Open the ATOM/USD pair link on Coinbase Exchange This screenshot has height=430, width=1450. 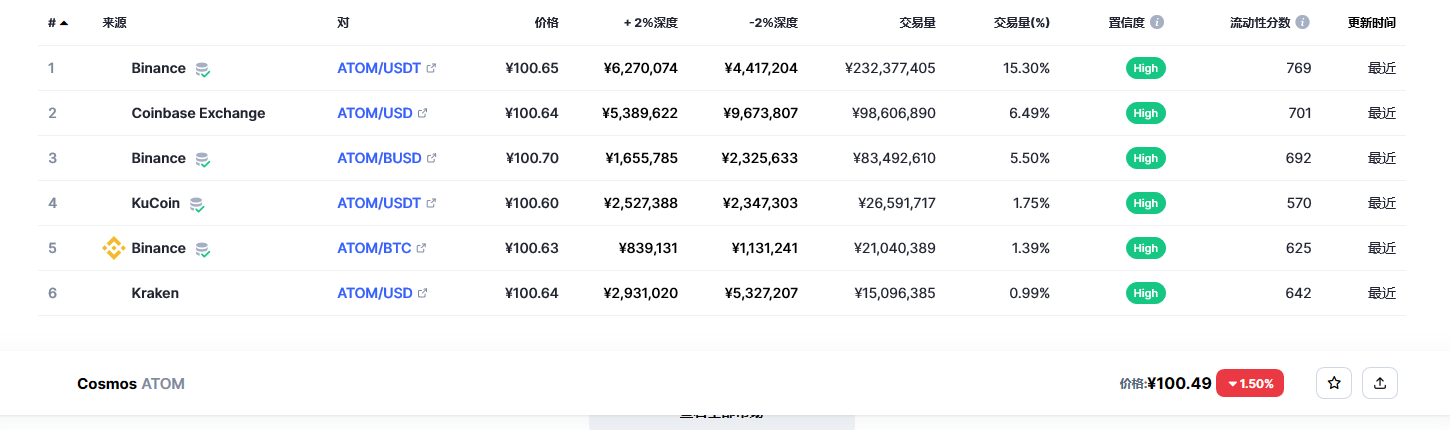point(375,113)
